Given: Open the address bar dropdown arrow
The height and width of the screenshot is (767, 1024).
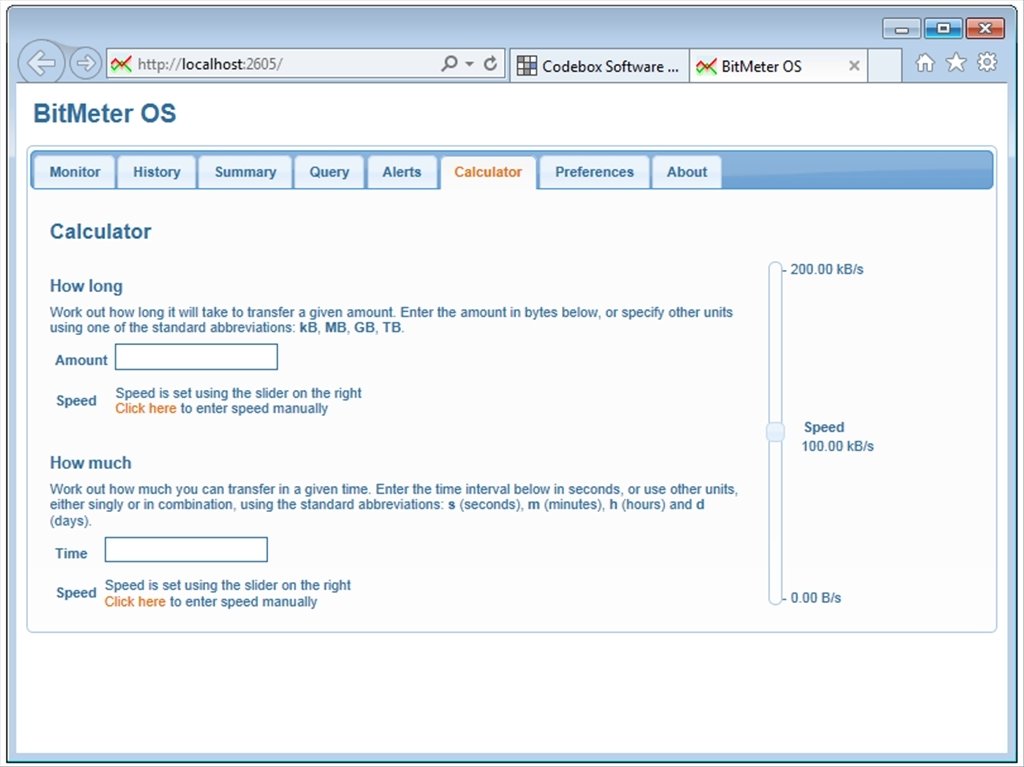Looking at the screenshot, I should (470, 64).
